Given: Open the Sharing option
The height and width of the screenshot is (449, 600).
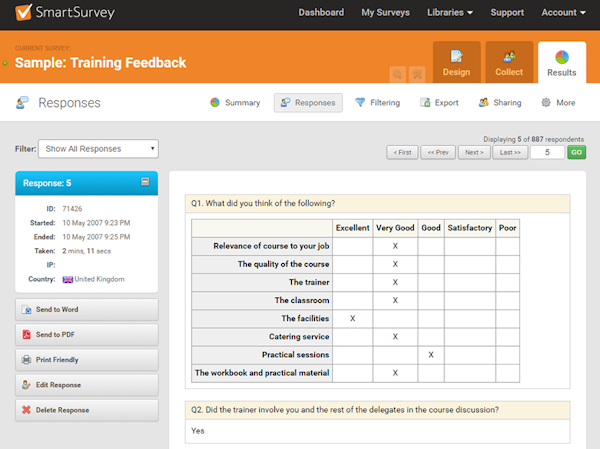Looking at the screenshot, I should pyautogui.click(x=485, y=102).
